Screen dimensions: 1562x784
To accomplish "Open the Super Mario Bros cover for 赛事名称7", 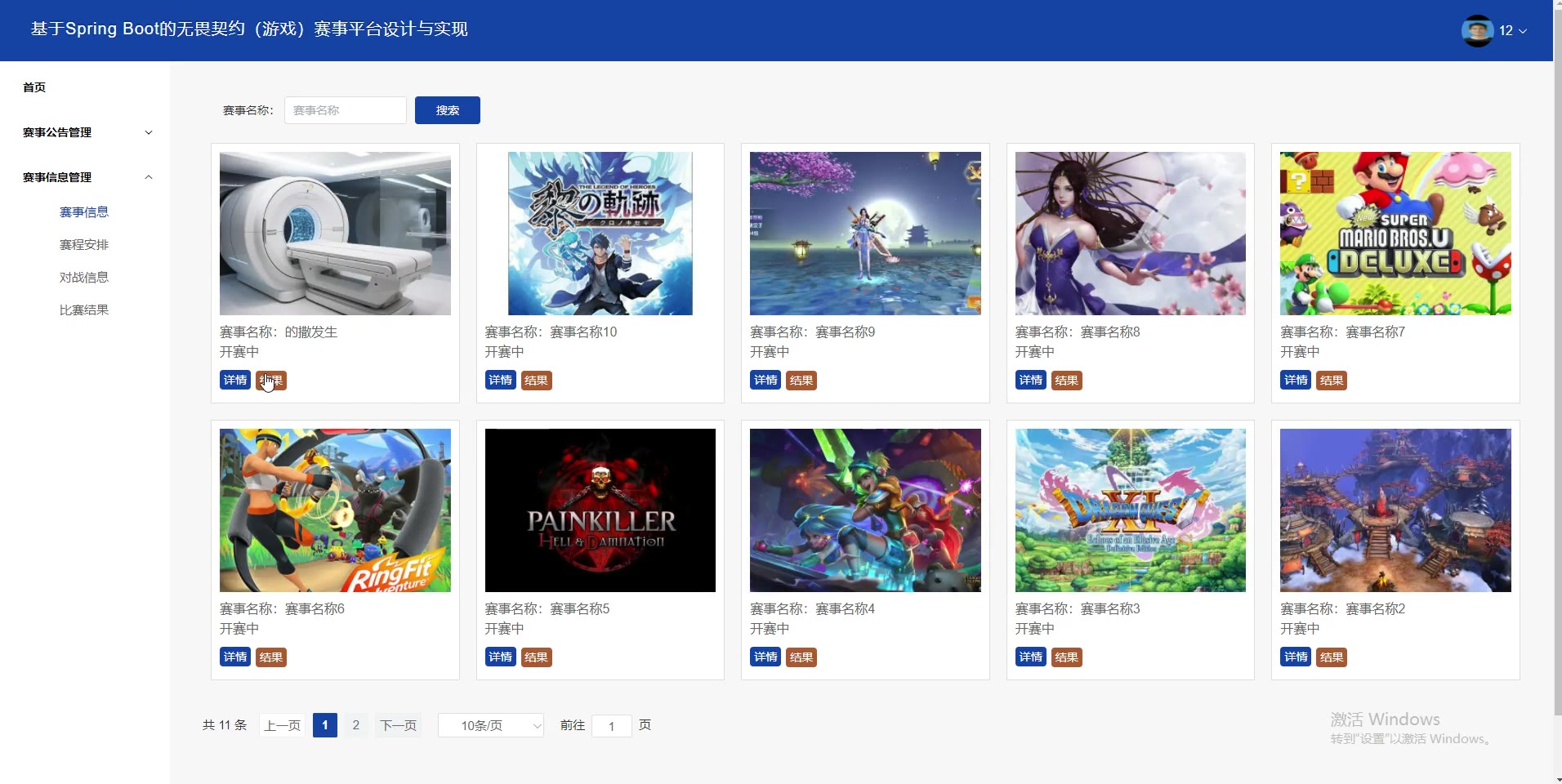I will [x=1395, y=234].
